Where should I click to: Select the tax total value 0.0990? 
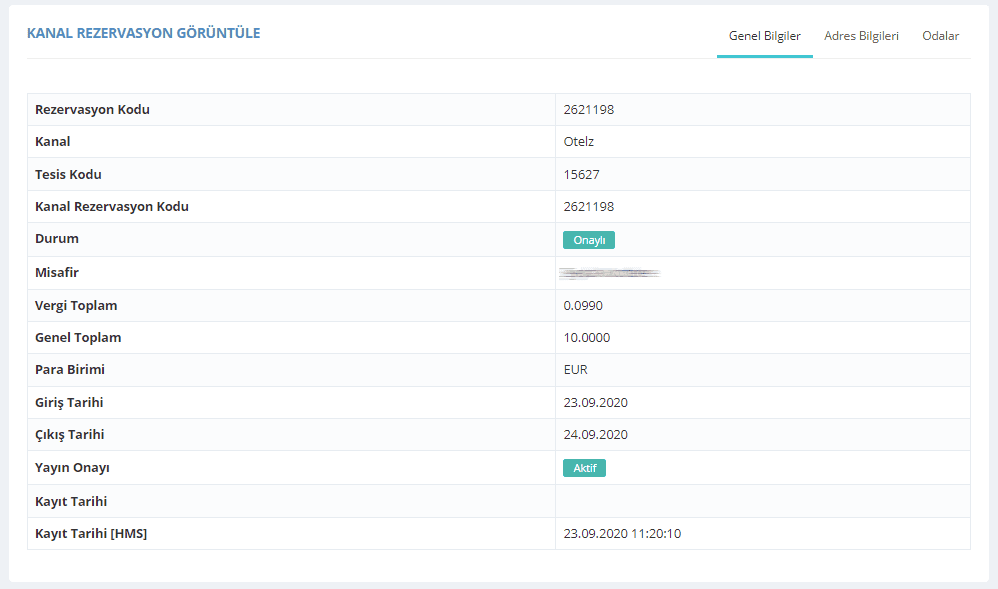583,306
